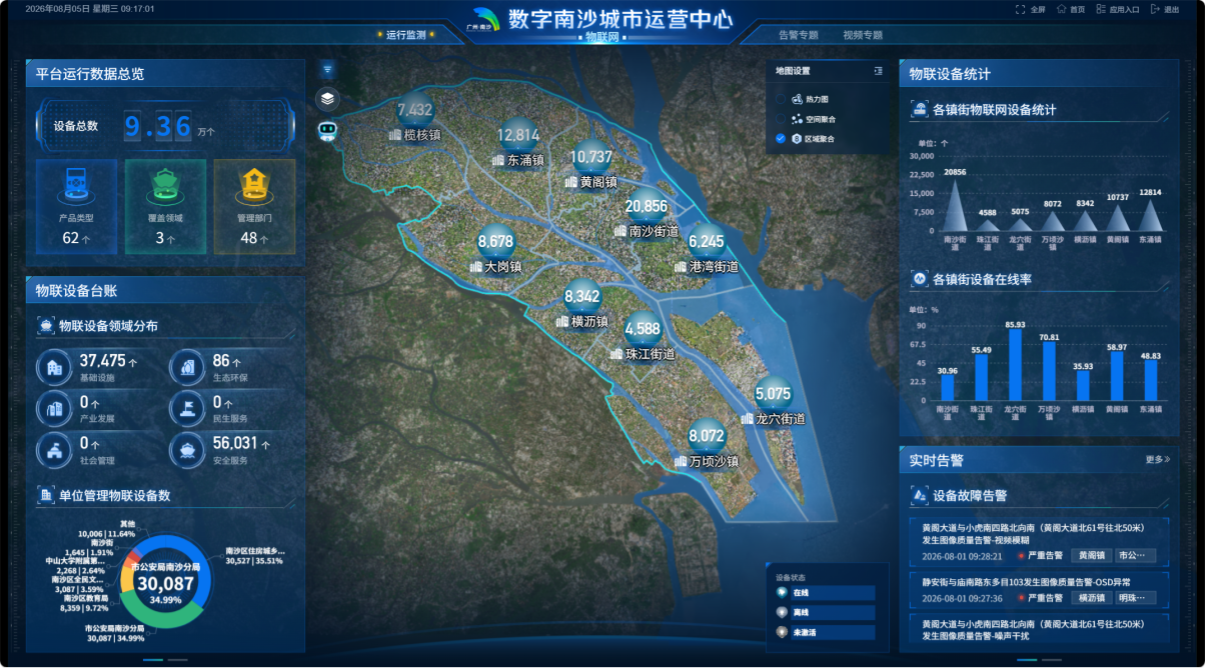Open the OSD异常 alarm entry
This screenshot has width=1210, height=672.
point(1039,589)
